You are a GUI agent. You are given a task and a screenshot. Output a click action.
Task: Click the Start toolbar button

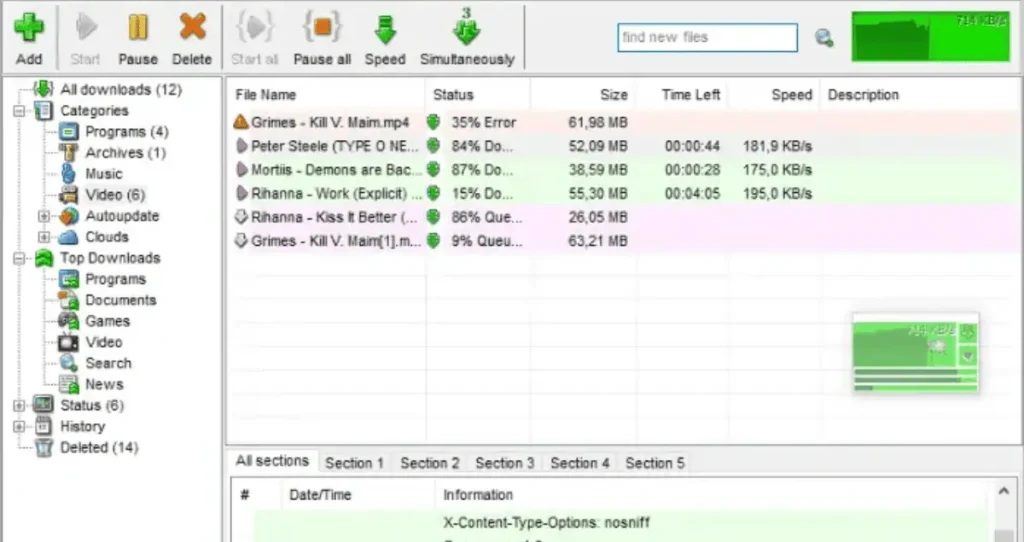tap(86, 38)
